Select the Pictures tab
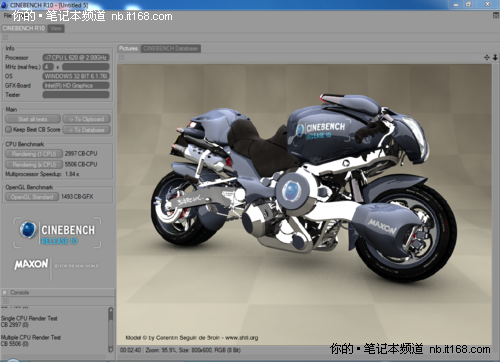The image size is (500, 362). point(129,49)
